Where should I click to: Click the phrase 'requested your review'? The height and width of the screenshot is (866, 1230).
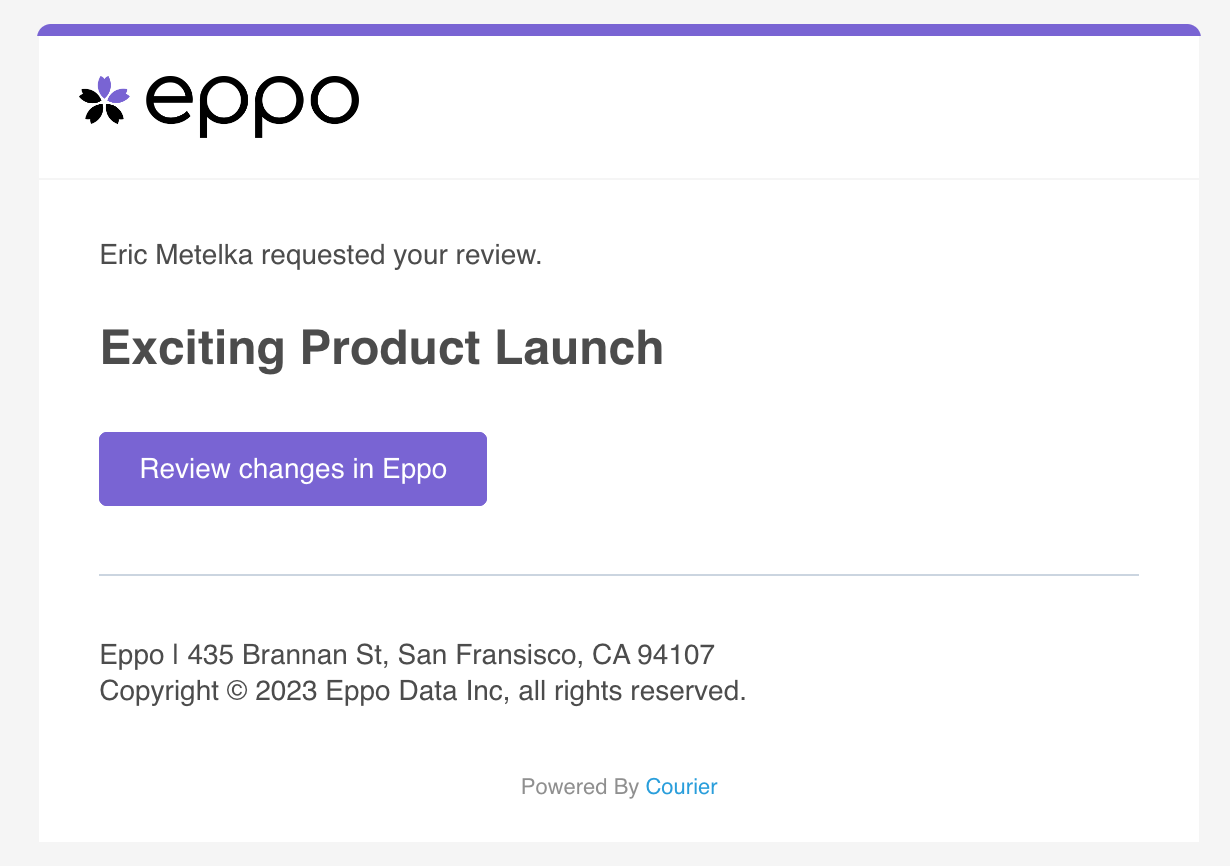point(401,255)
